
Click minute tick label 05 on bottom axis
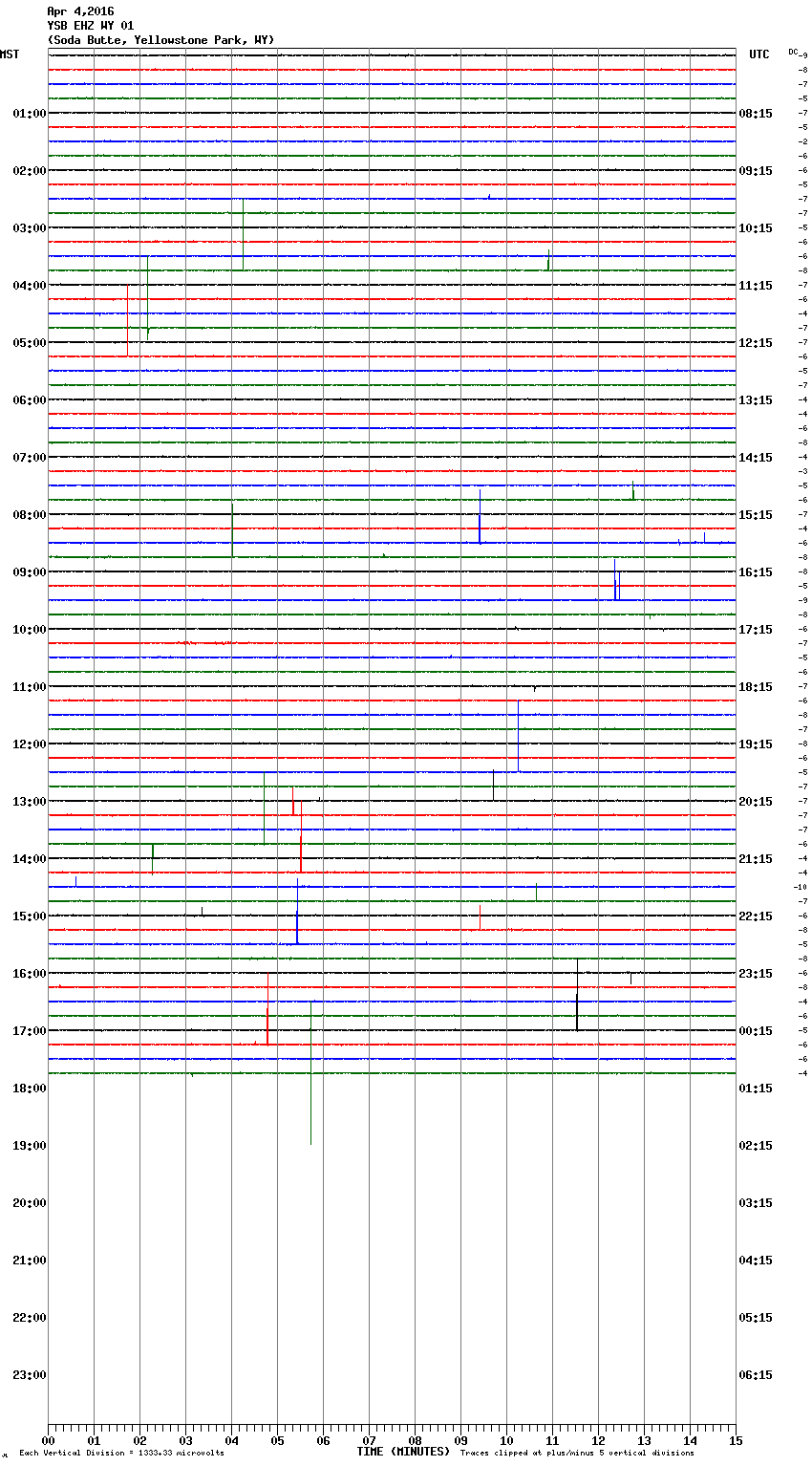click(x=277, y=1440)
